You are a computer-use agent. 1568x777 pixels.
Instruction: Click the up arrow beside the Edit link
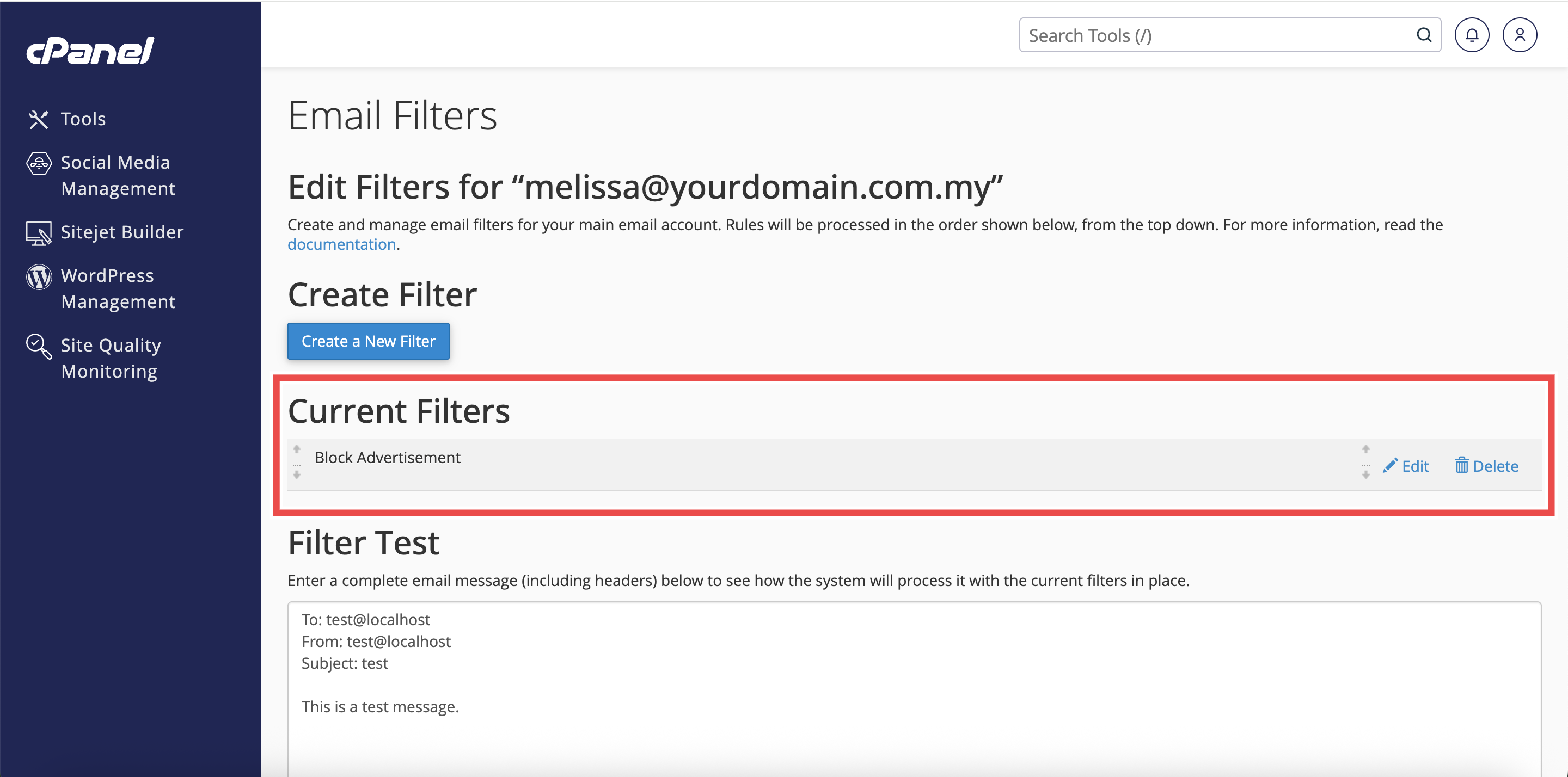click(1365, 449)
